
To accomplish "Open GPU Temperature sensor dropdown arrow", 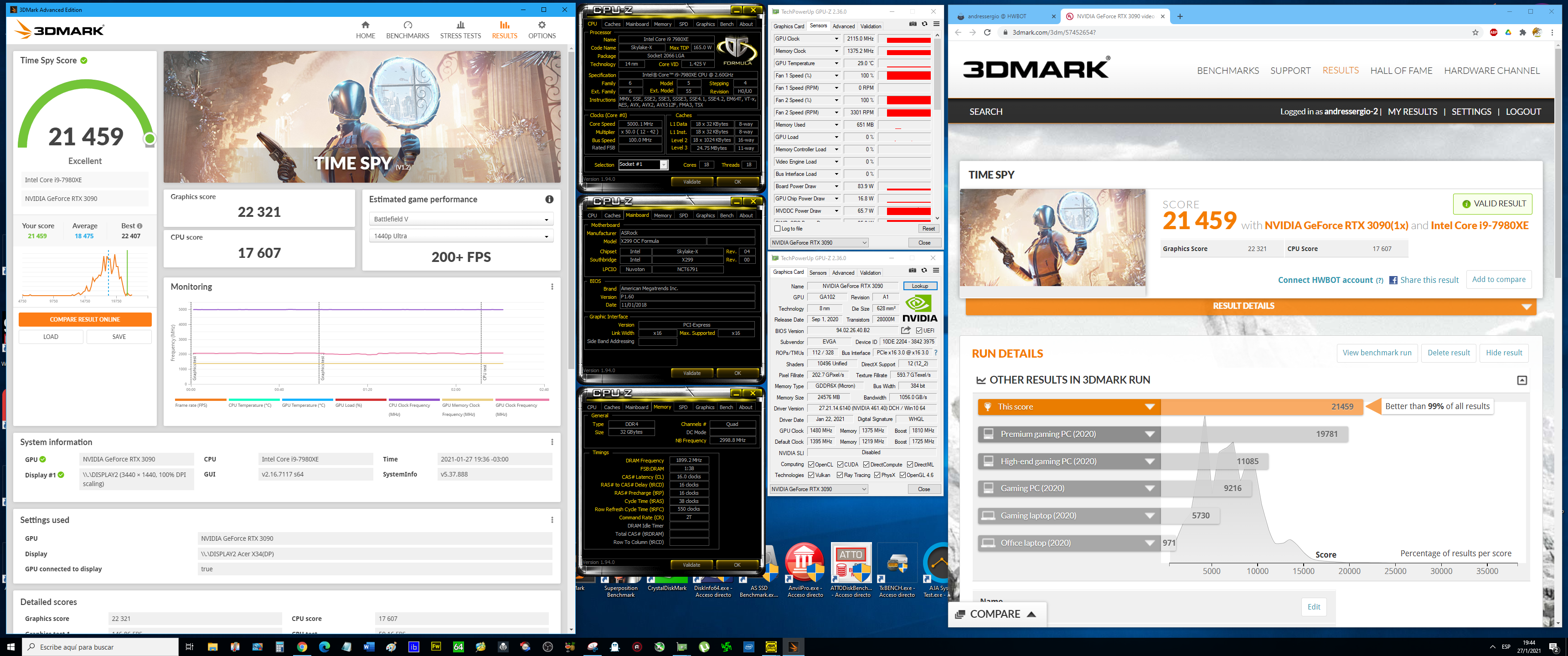I will click(x=836, y=63).
